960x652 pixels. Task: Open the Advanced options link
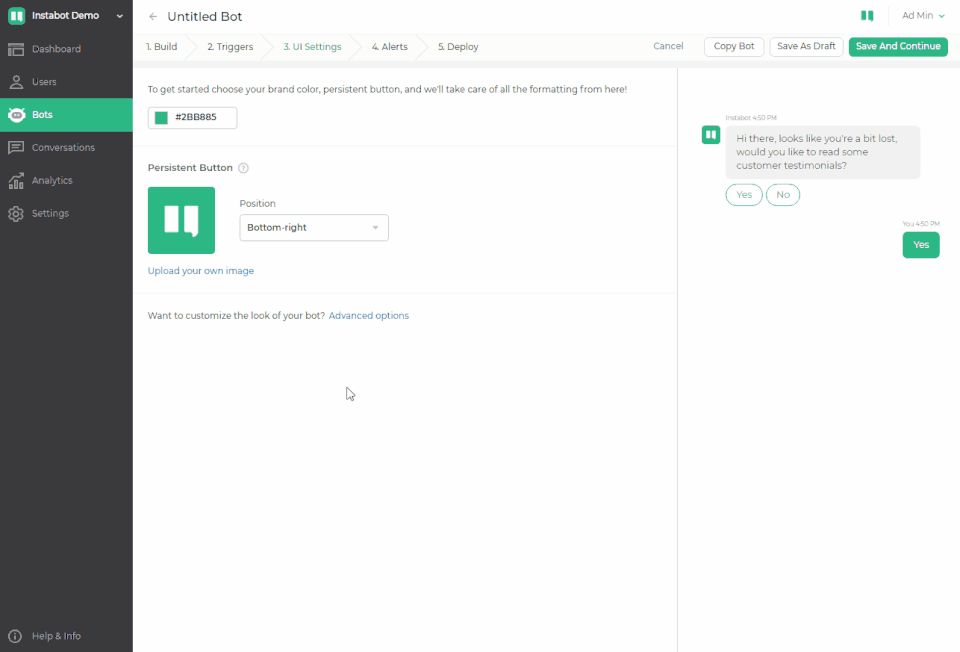[369, 316]
